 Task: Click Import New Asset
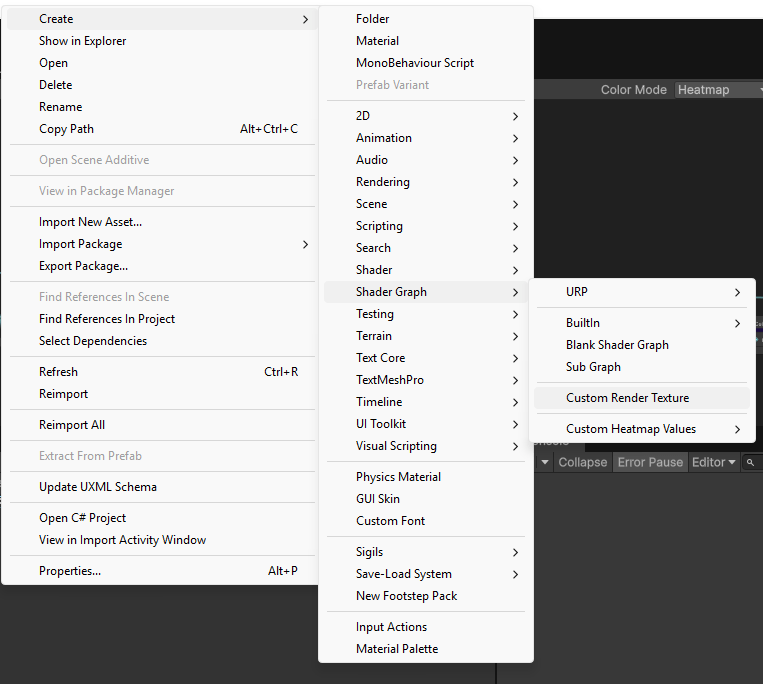90,222
